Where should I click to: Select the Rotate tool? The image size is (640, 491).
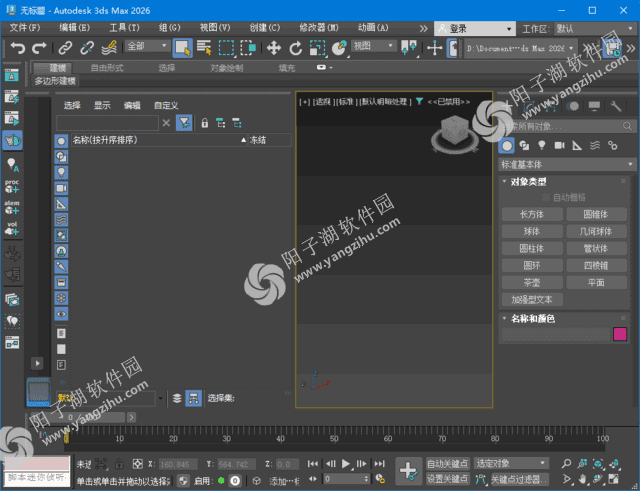(296, 48)
